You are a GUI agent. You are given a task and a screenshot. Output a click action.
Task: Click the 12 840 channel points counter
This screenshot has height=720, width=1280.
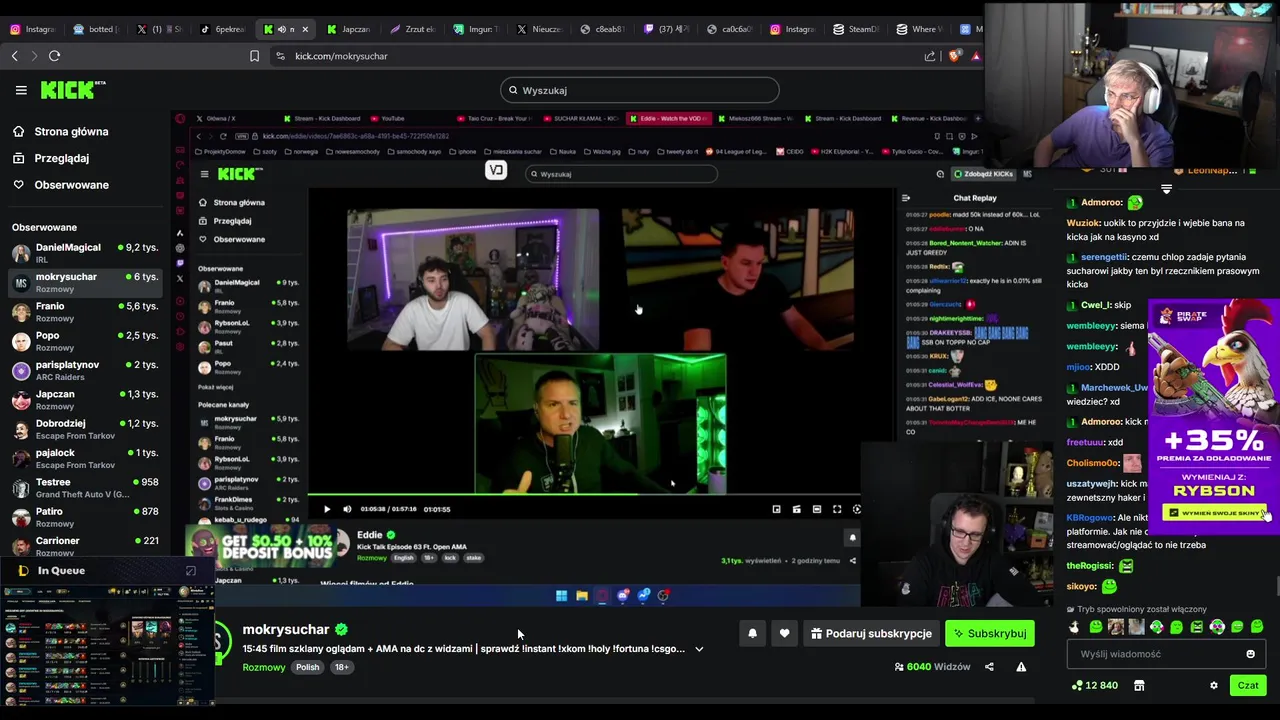(1094, 685)
